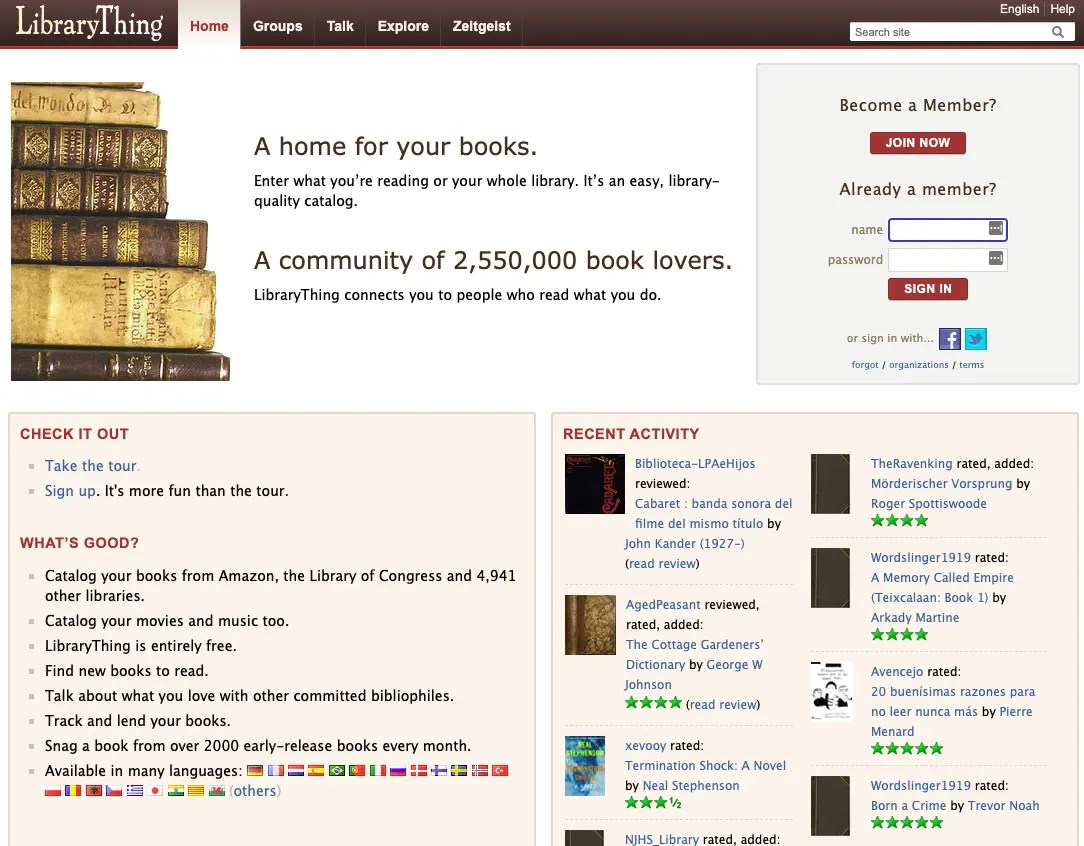
Task: Open the forgot password link
Action: (864, 364)
